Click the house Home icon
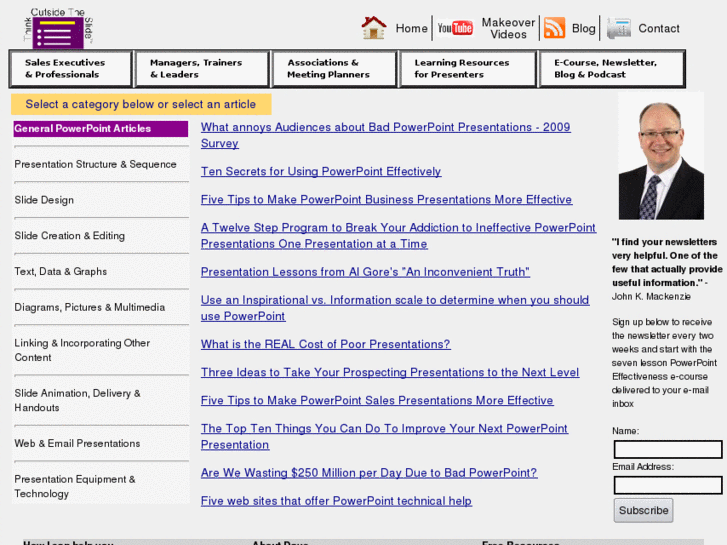727x545 pixels. point(374,28)
